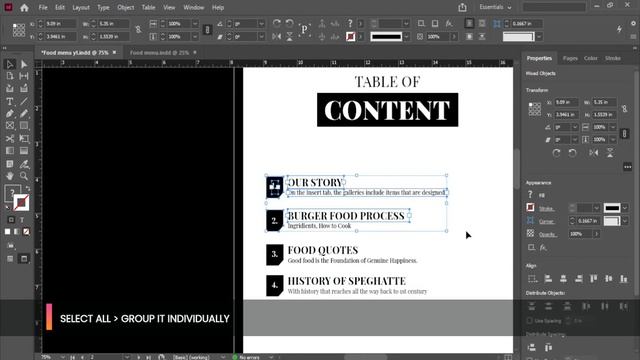
Task: Toggle constrain width and height proportions in Properties panel
Action: 624,109
